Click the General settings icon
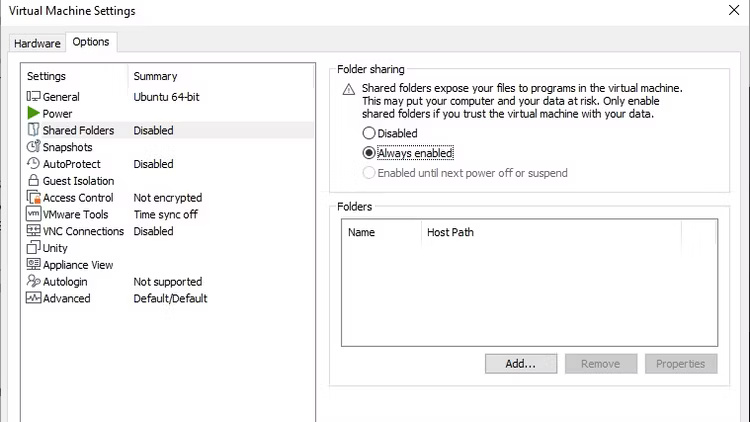750x422 pixels. [x=34, y=97]
